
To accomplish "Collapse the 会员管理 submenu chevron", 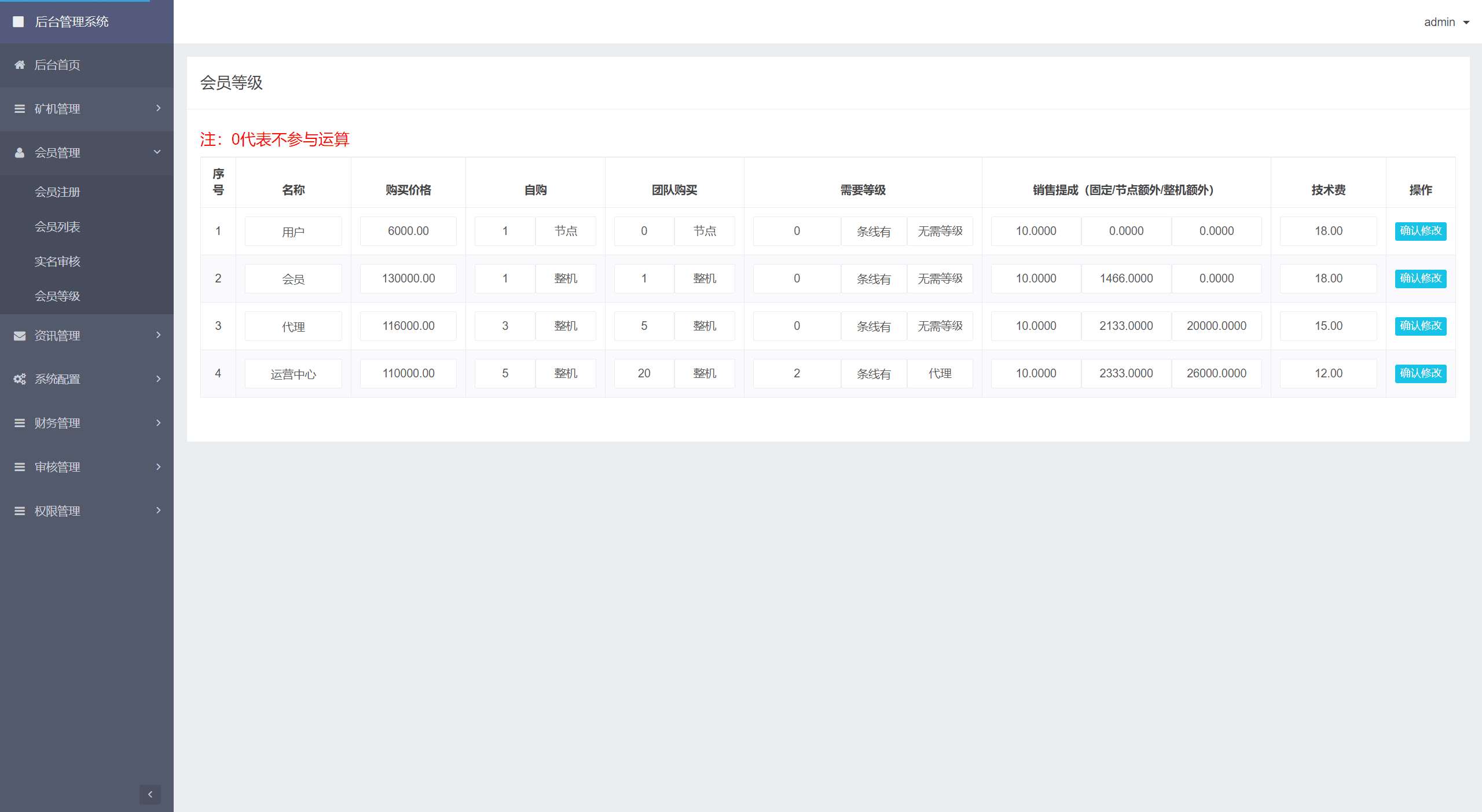I will pos(157,152).
